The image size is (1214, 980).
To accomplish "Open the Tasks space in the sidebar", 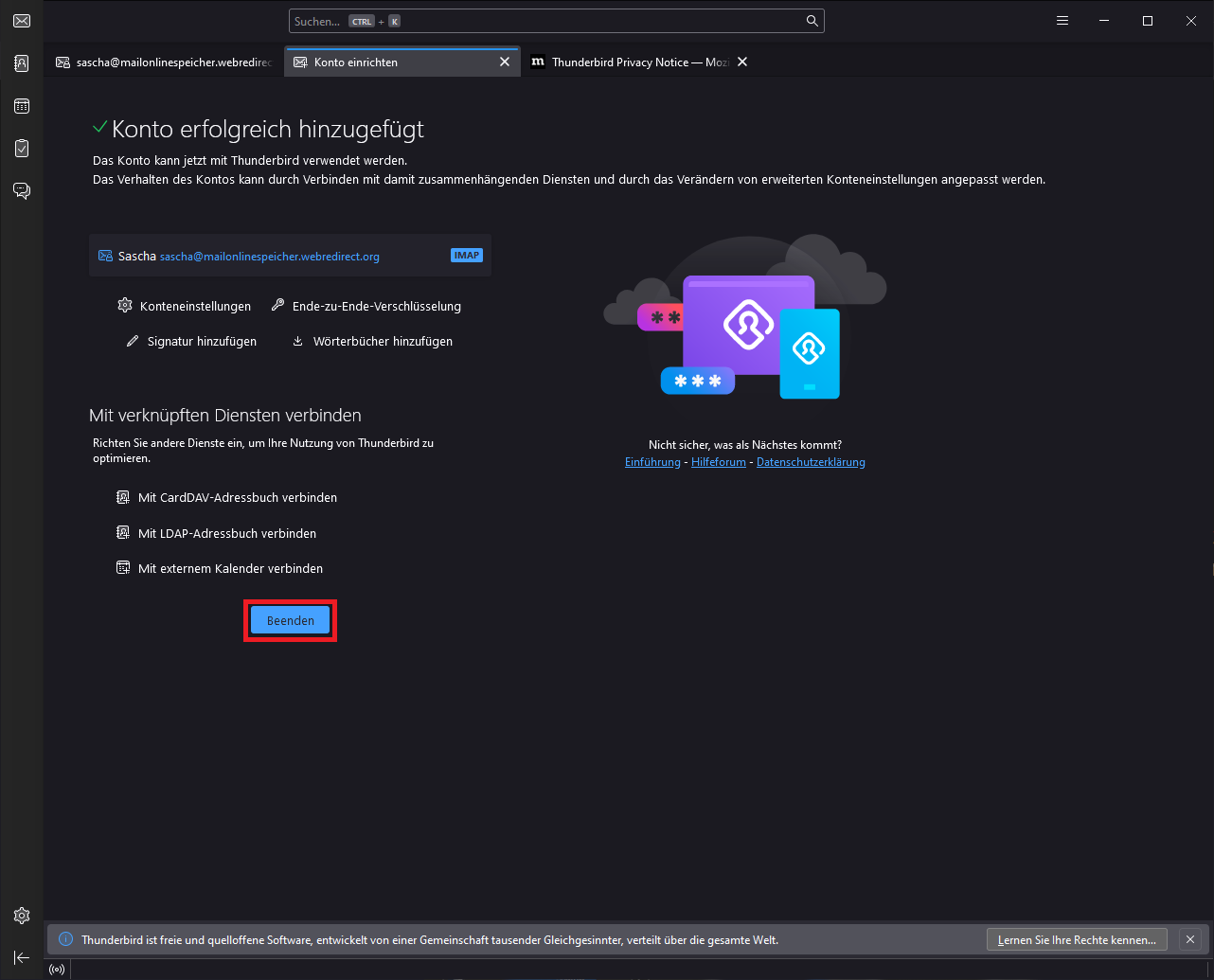I will pyautogui.click(x=21, y=149).
